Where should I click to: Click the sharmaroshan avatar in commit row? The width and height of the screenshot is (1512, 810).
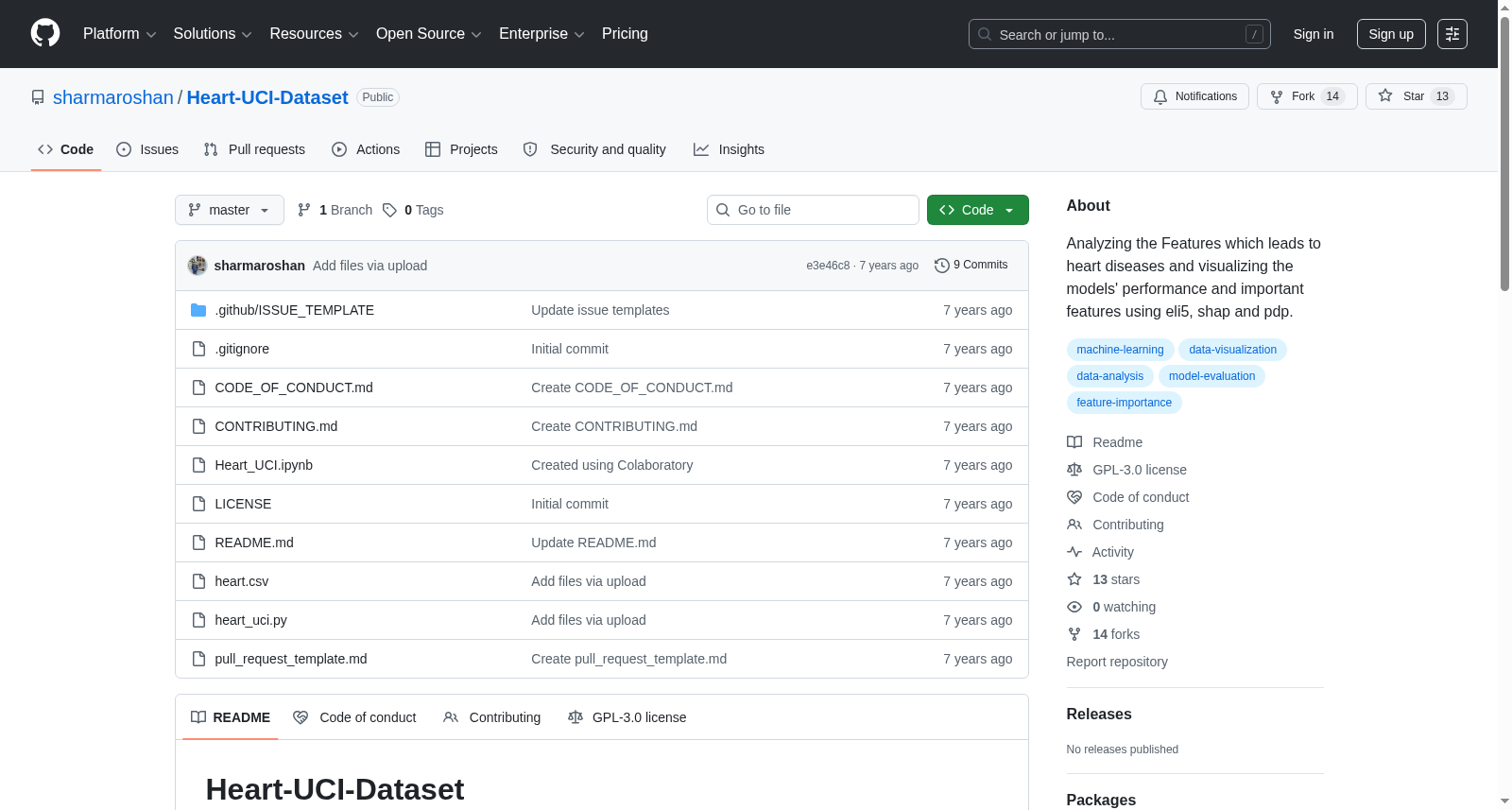(198, 266)
